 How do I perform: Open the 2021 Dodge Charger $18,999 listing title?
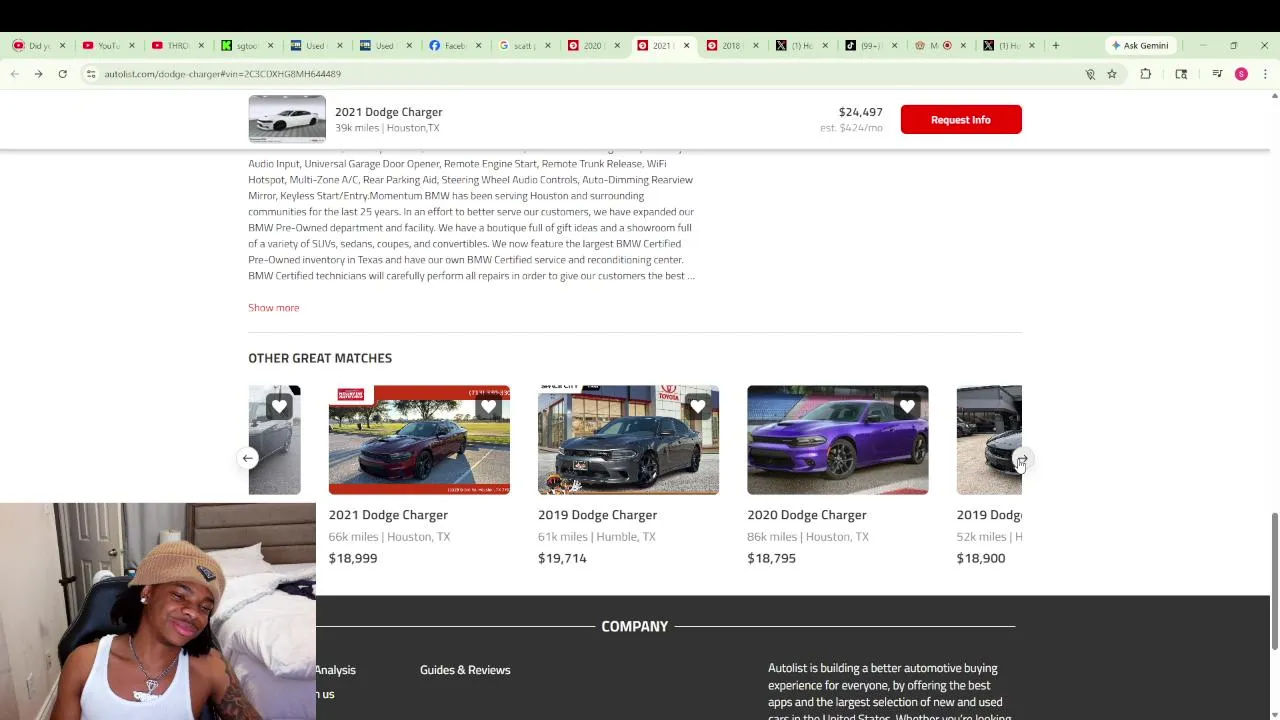pyautogui.click(x=388, y=515)
